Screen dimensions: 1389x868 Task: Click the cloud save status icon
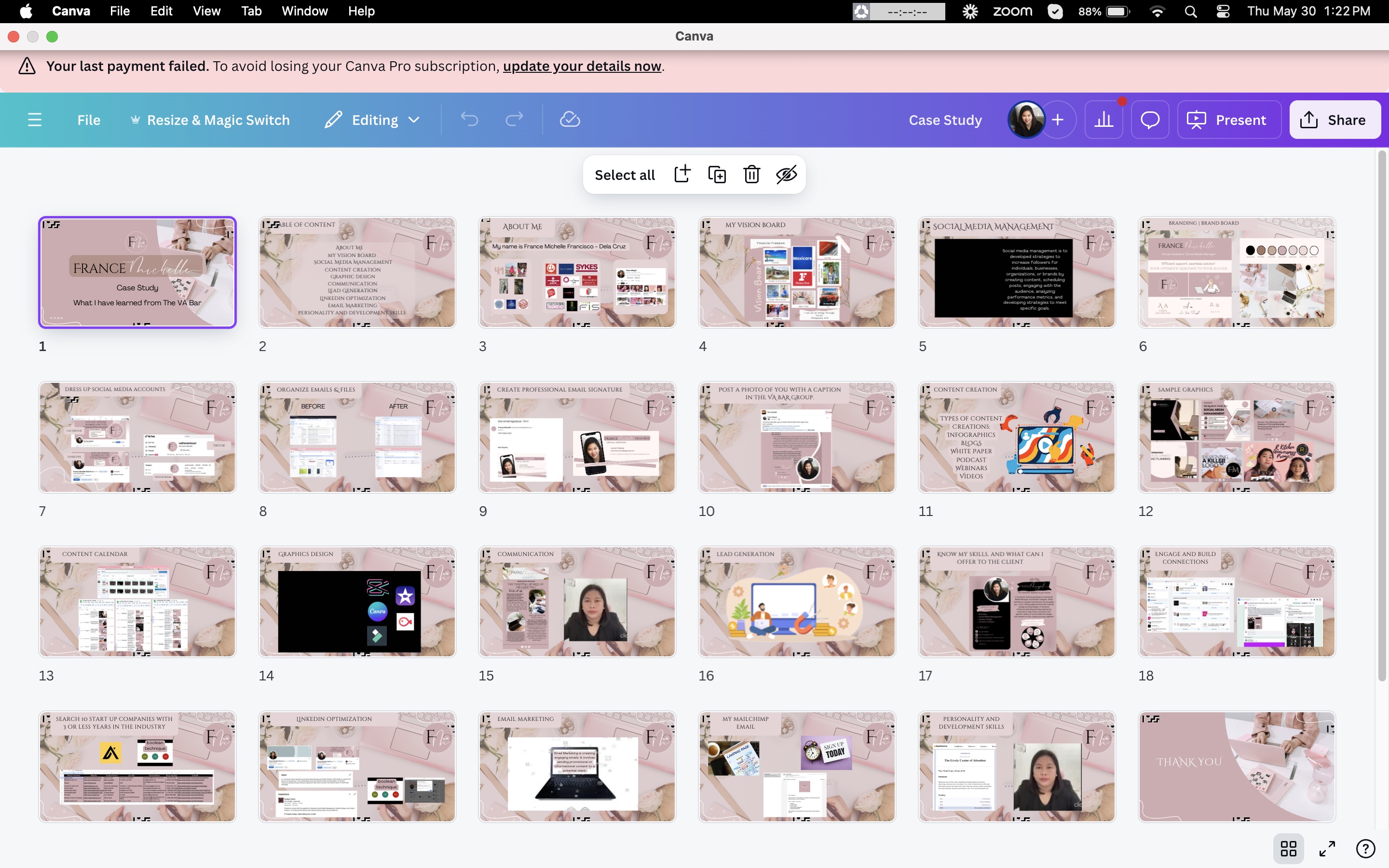[x=570, y=120]
